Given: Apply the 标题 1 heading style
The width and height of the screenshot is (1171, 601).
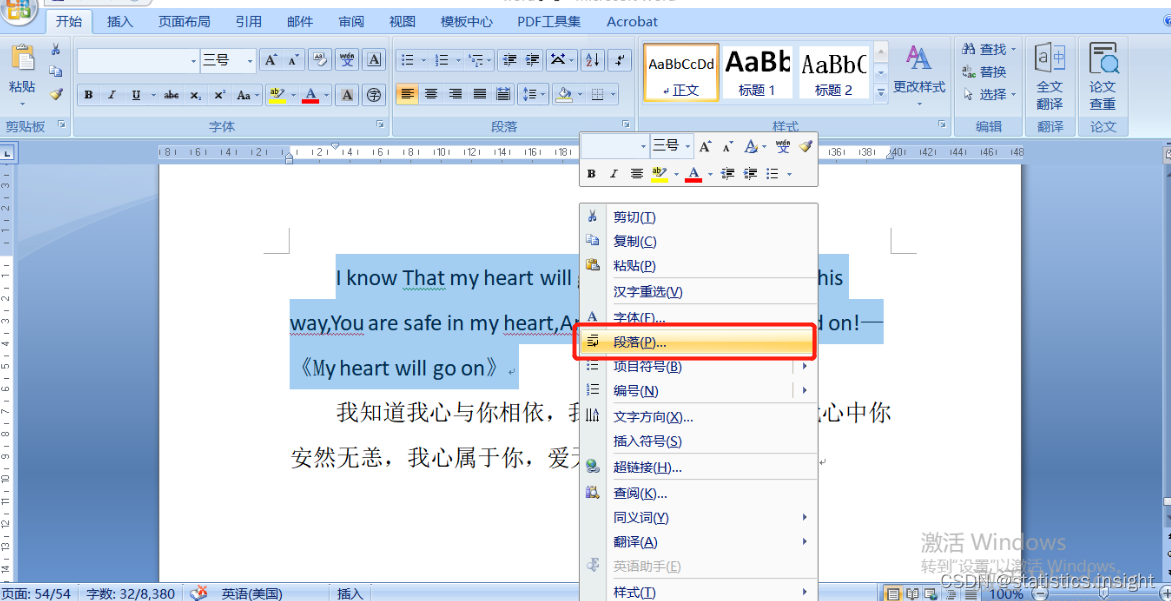Looking at the screenshot, I should pyautogui.click(x=757, y=72).
